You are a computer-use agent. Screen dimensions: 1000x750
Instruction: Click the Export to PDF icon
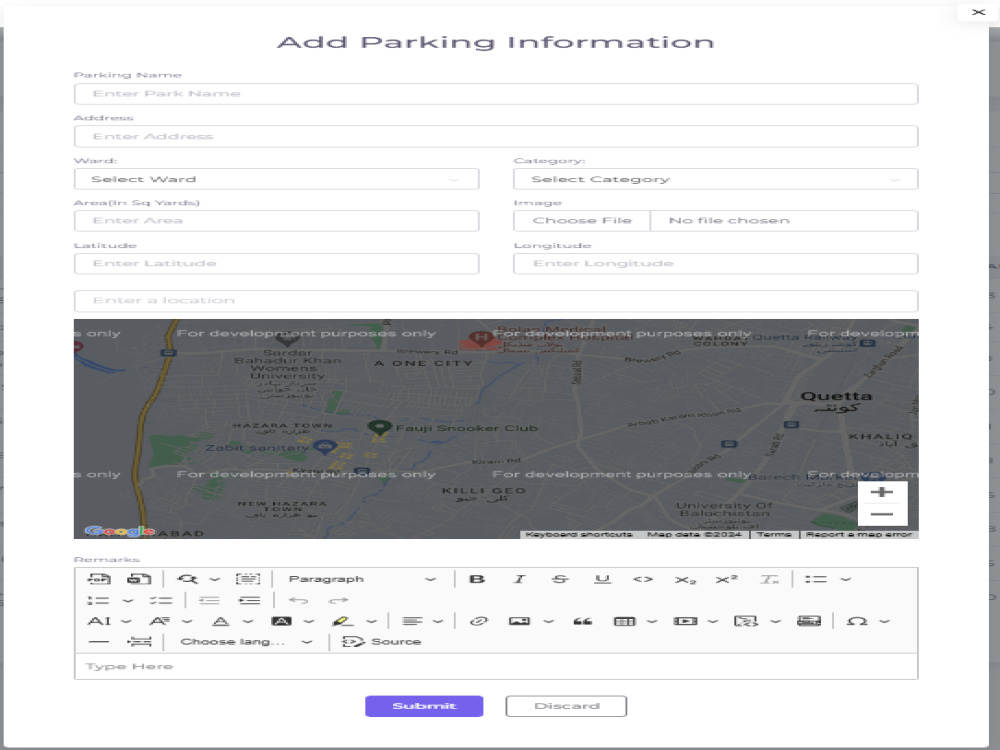pos(99,579)
